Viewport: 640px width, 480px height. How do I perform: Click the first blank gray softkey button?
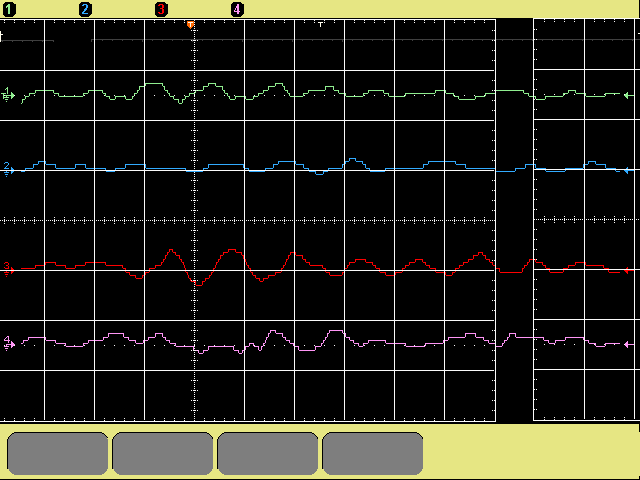(58, 453)
